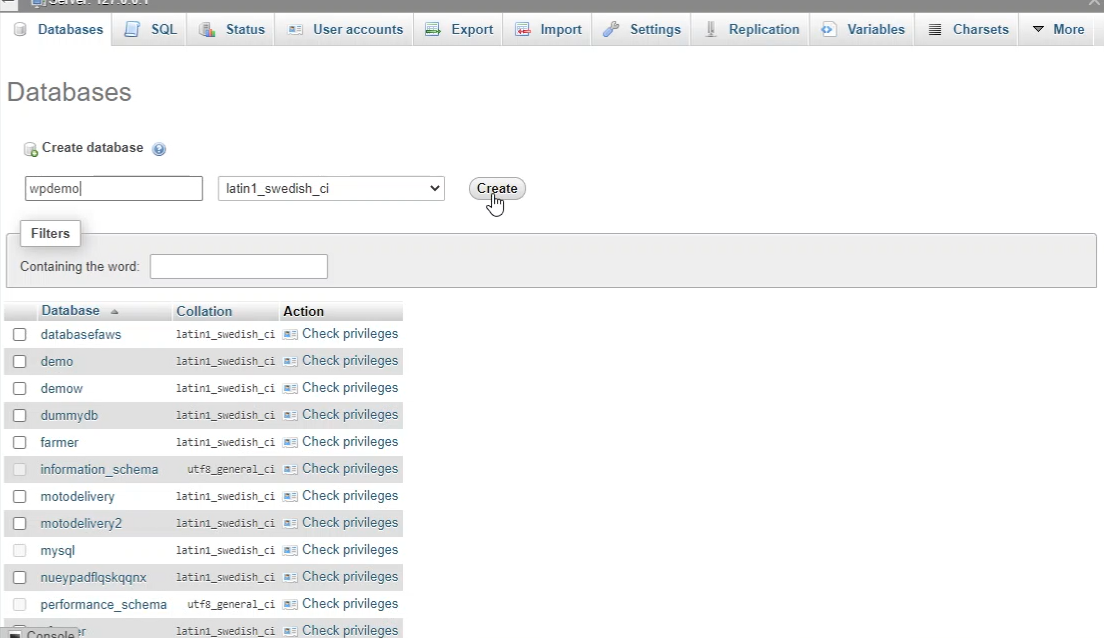Switch to the Status tab
Viewport: 1104px width, 638px height.
tap(245, 30)
